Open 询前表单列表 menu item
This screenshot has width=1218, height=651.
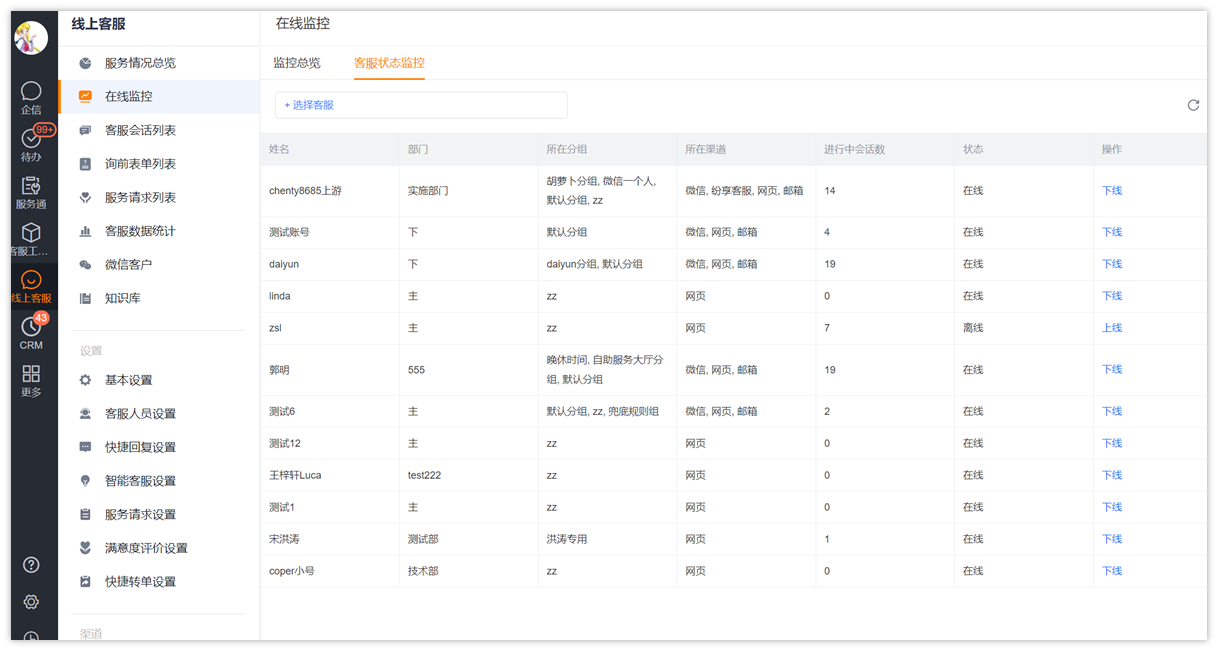coord(158,164)
